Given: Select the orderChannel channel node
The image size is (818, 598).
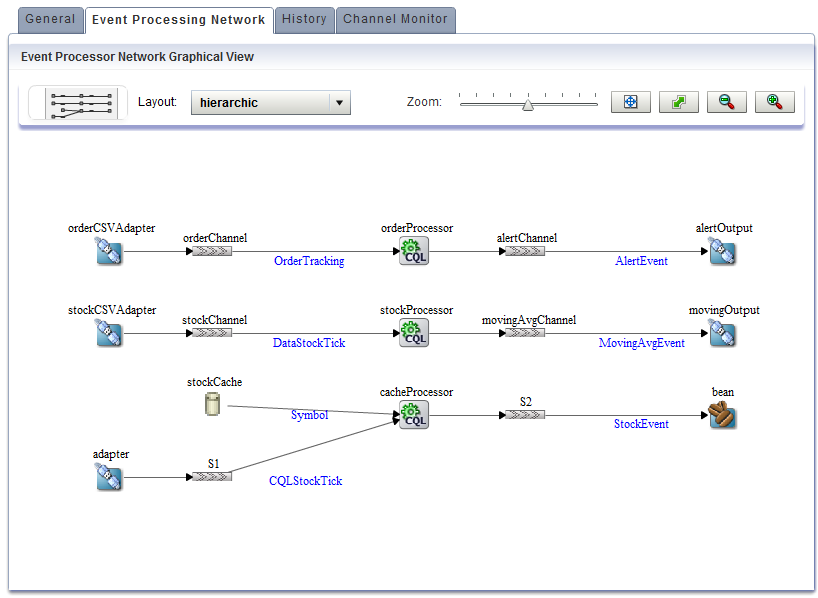Looking at the screenshot, I should point(212,252).
